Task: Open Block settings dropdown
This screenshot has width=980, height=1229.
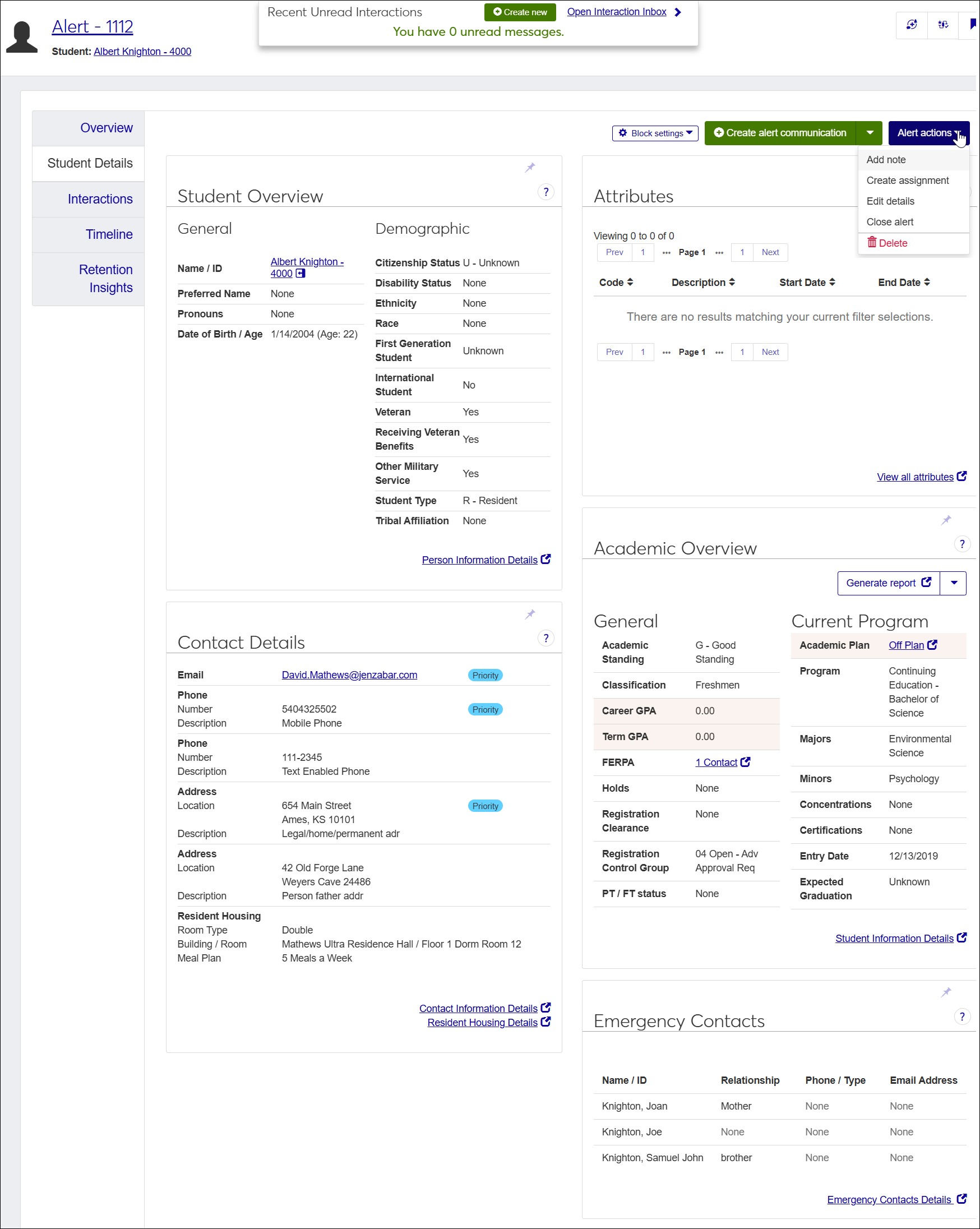Action: point(655,133)
